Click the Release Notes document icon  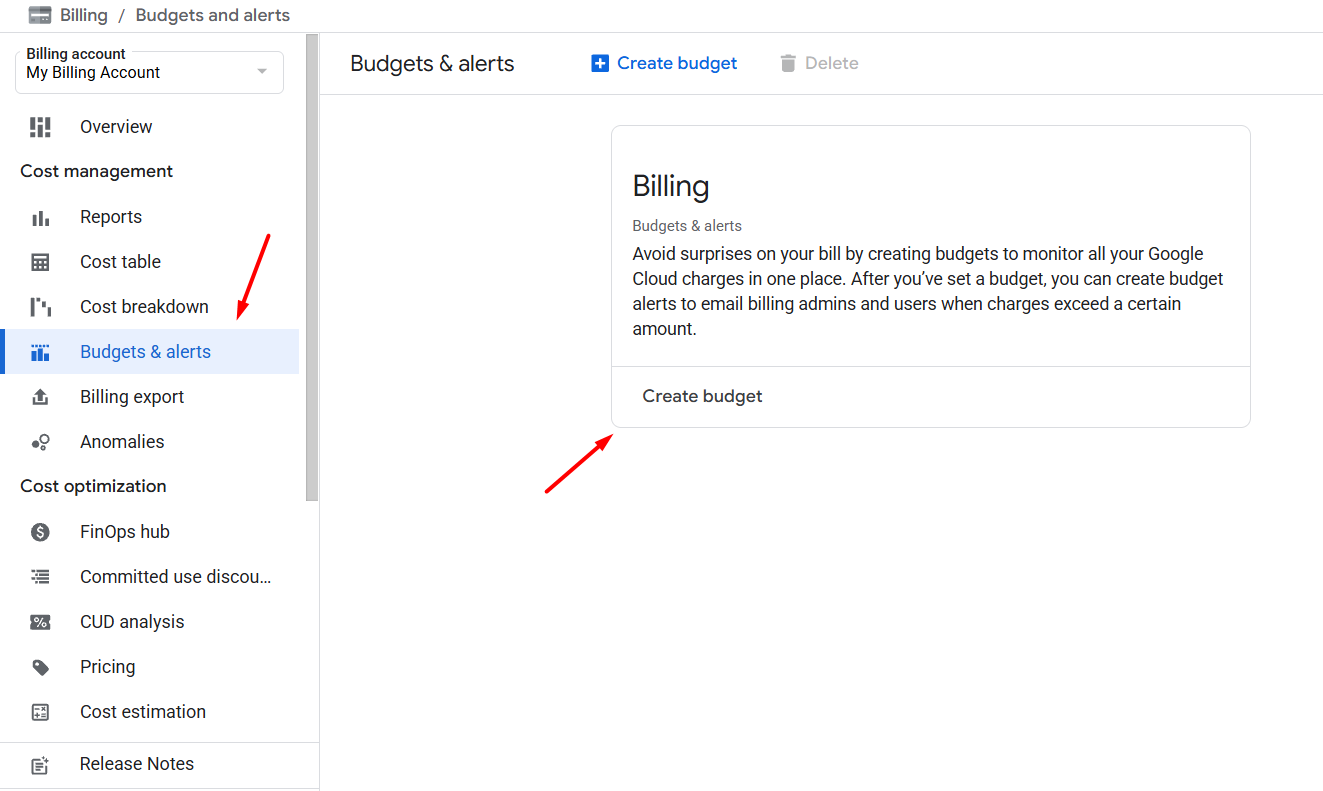click(39, 763)
